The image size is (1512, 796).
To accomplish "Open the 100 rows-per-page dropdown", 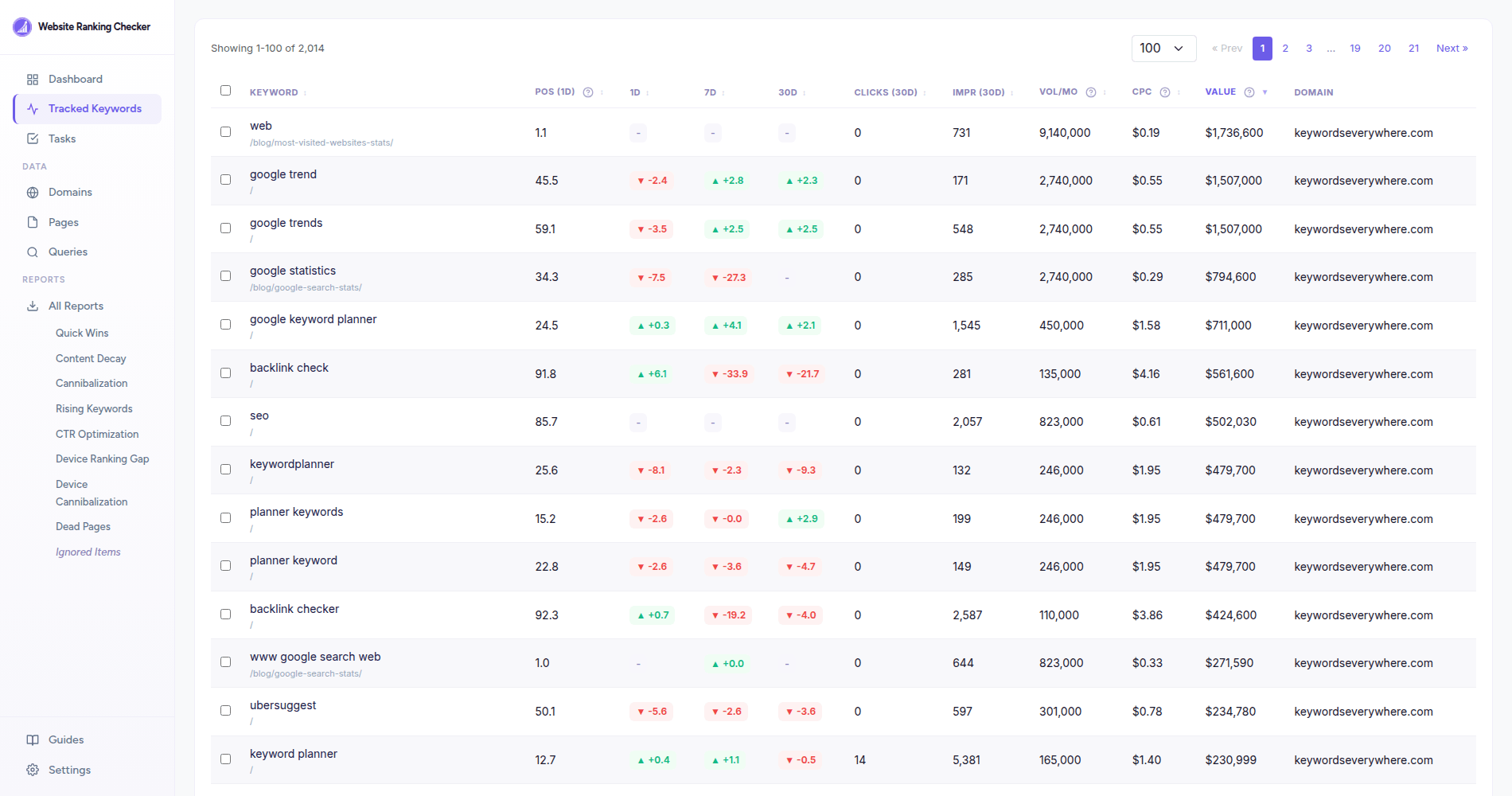I will (1163, 49).
